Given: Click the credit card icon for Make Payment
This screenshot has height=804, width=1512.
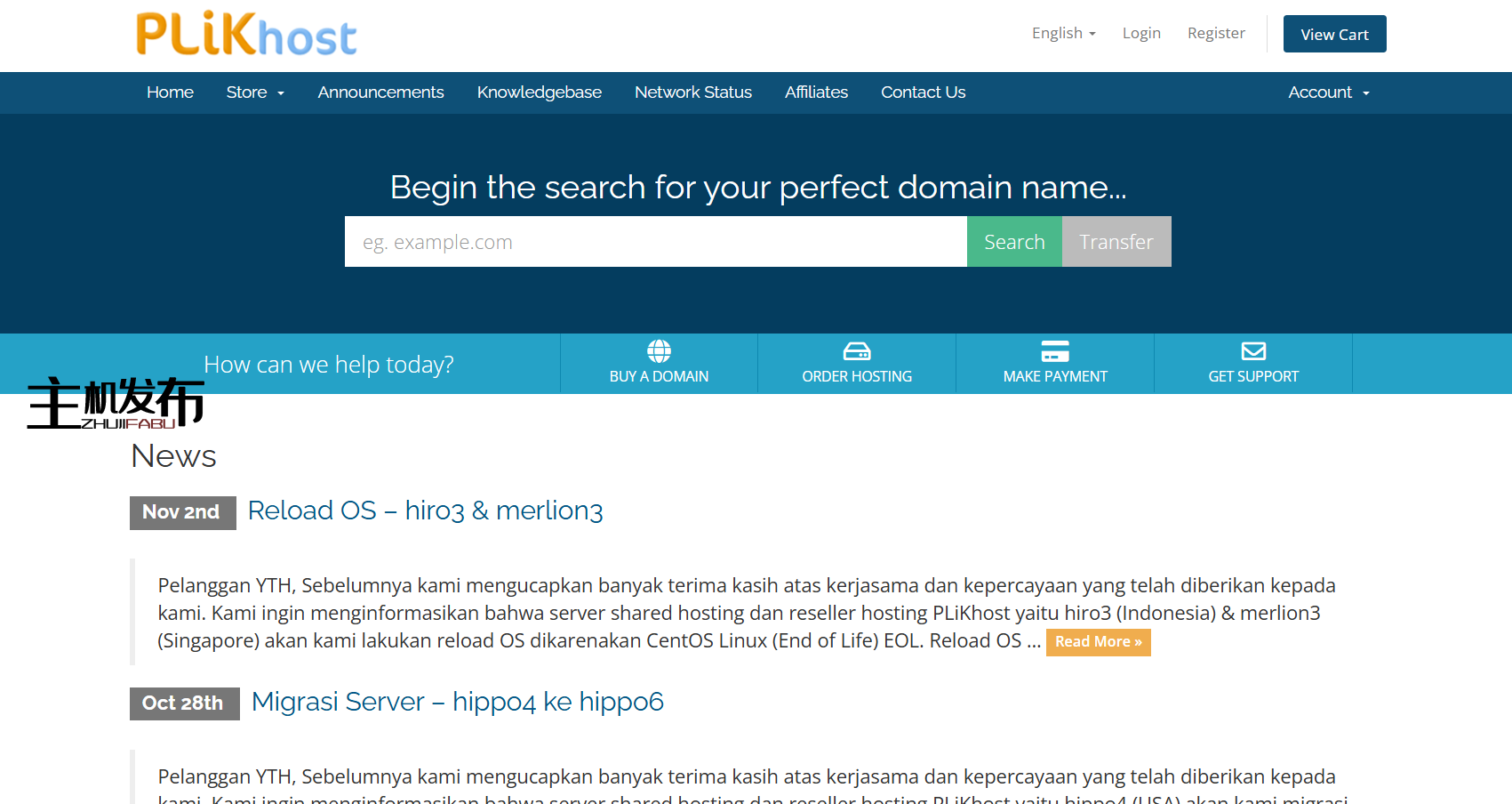Looking at the screenshot, I should [1055, 351].
